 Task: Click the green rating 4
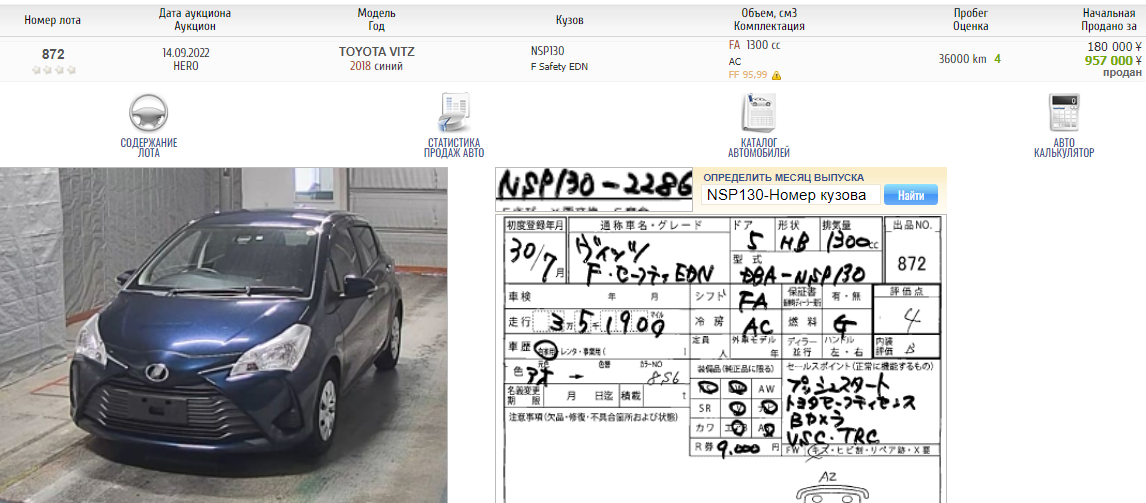tap(998, 58)
